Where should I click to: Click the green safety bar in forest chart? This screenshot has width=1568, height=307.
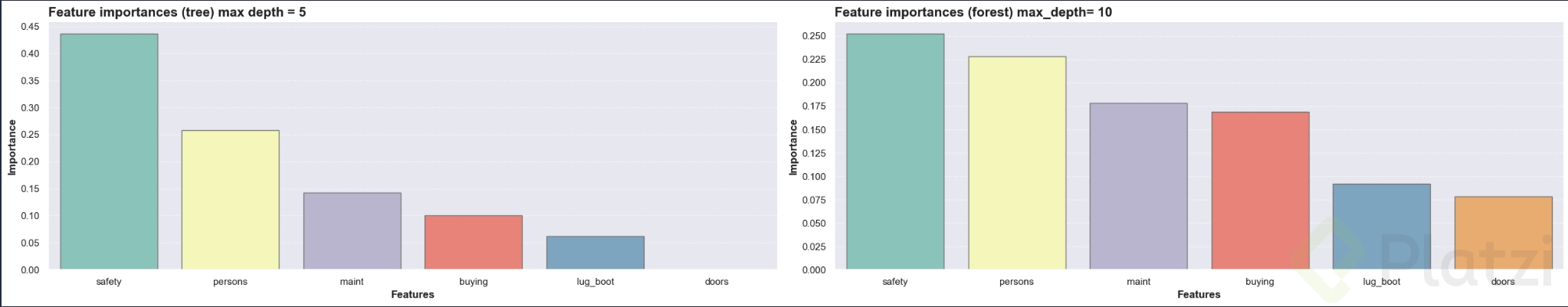click(894, 152)
